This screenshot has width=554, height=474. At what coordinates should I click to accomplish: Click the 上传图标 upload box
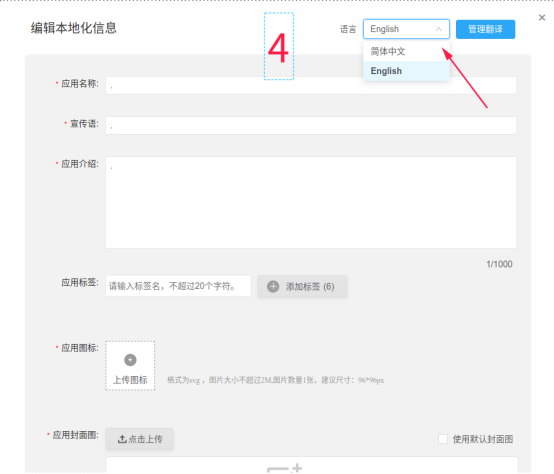coord(130,366)
